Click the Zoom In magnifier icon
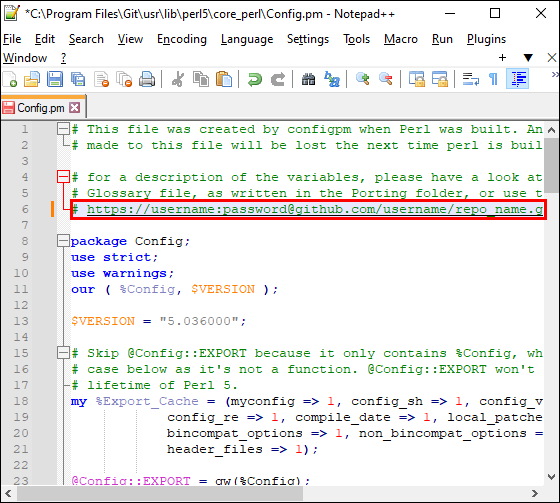The height and width of the screenshot is (503, 560). pyautogui.click(x=362, y=79)
